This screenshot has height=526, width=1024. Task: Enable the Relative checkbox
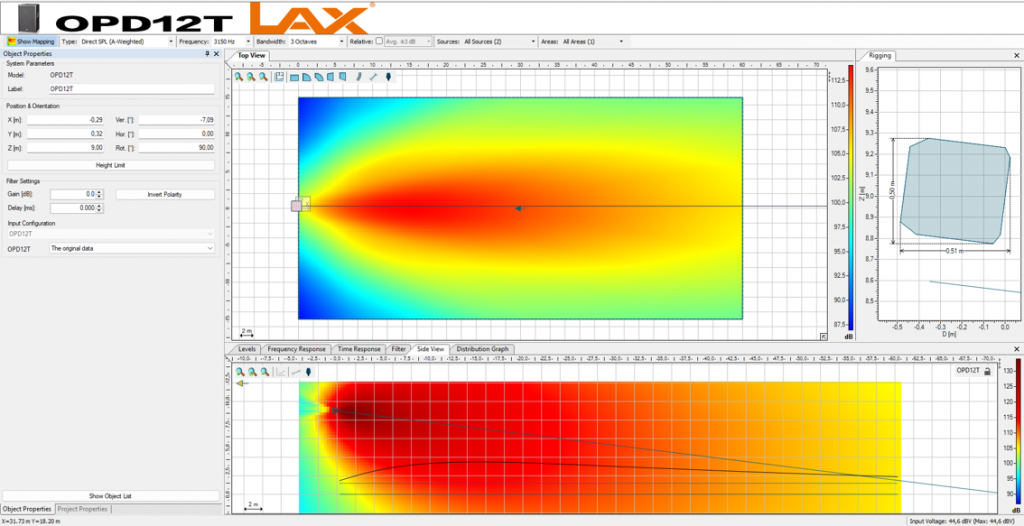coord(379,41)
